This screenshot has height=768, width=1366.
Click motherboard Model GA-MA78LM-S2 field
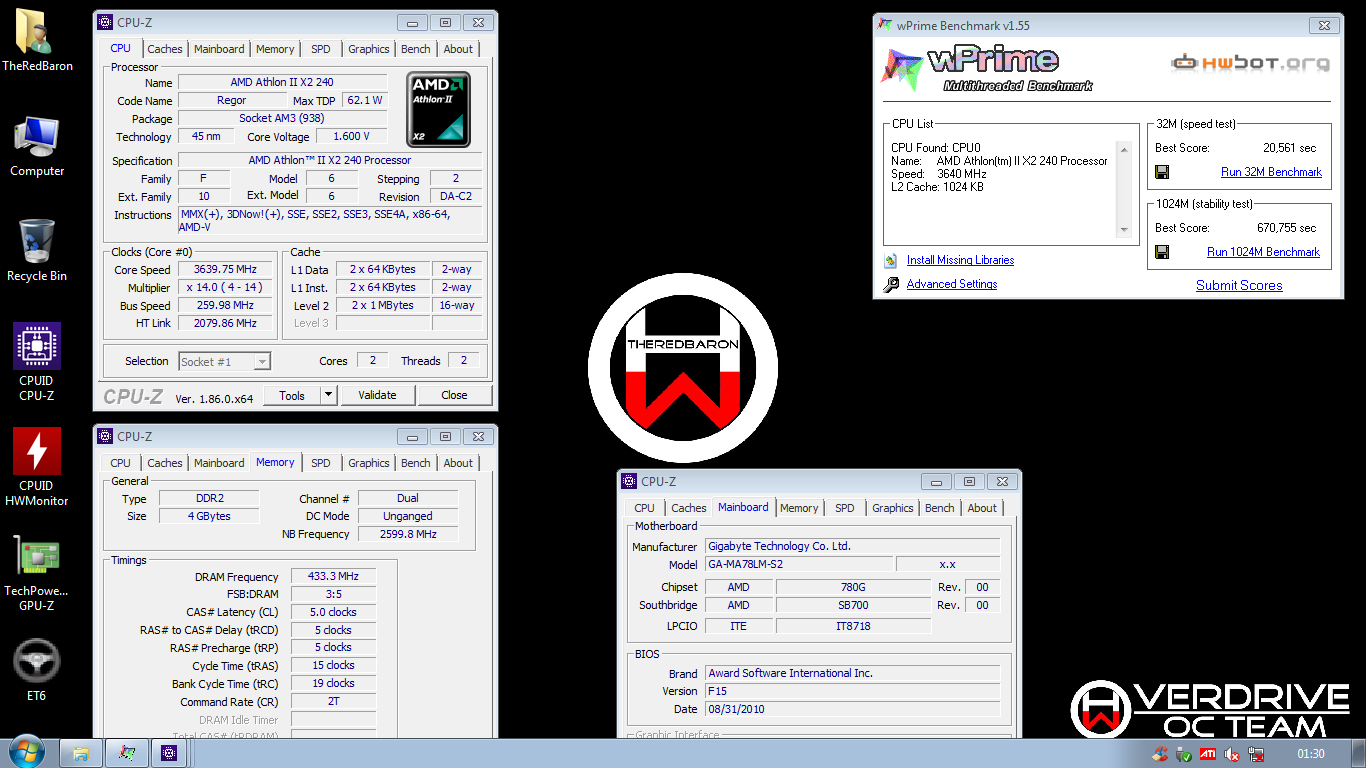(x=799, y=564)
